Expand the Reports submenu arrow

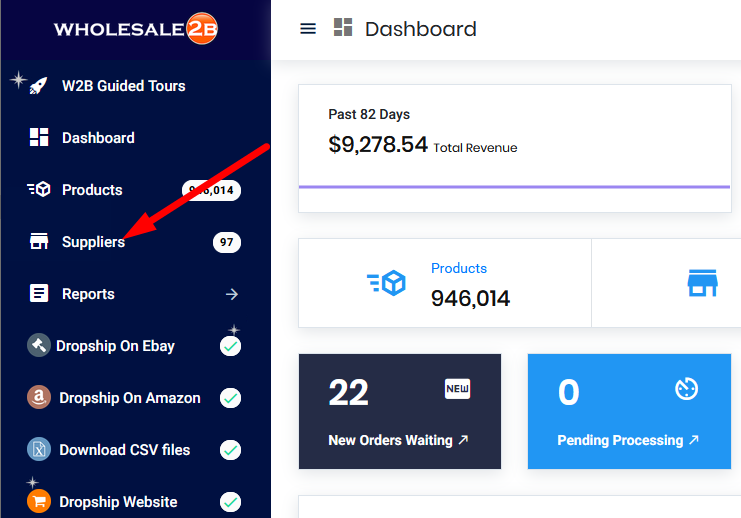[232, 294]
